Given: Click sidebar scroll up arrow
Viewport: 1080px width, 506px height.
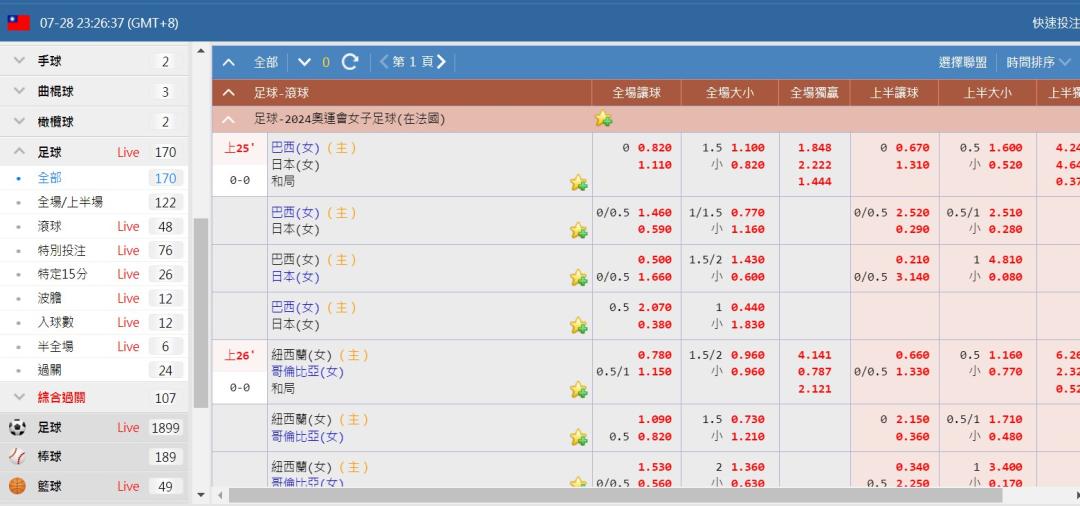Looking at the screenshot, I should (200, 50).
